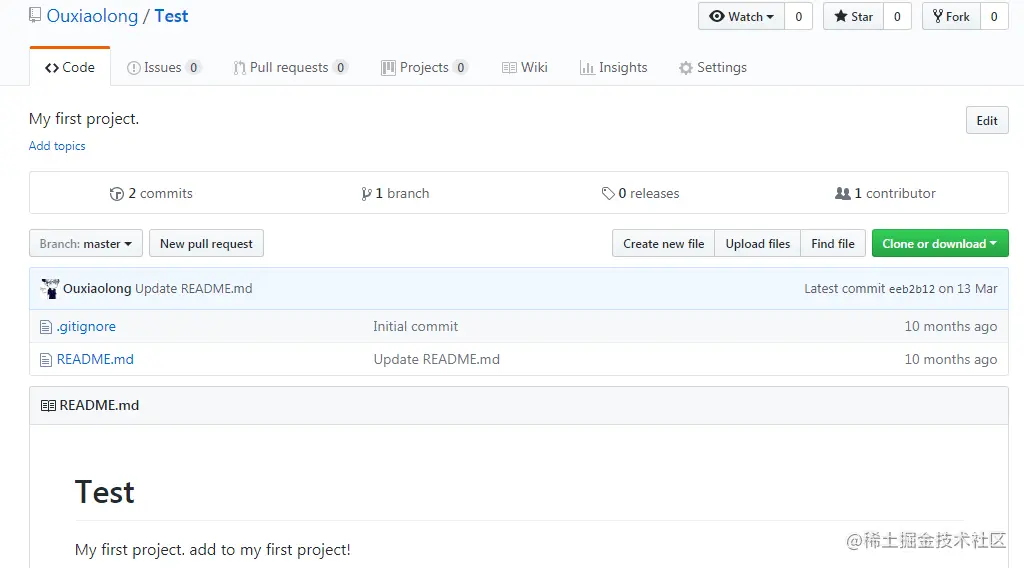Screen dimensions: 1024x568
Task: Click the Find file button
Action: tap(833, 244)
